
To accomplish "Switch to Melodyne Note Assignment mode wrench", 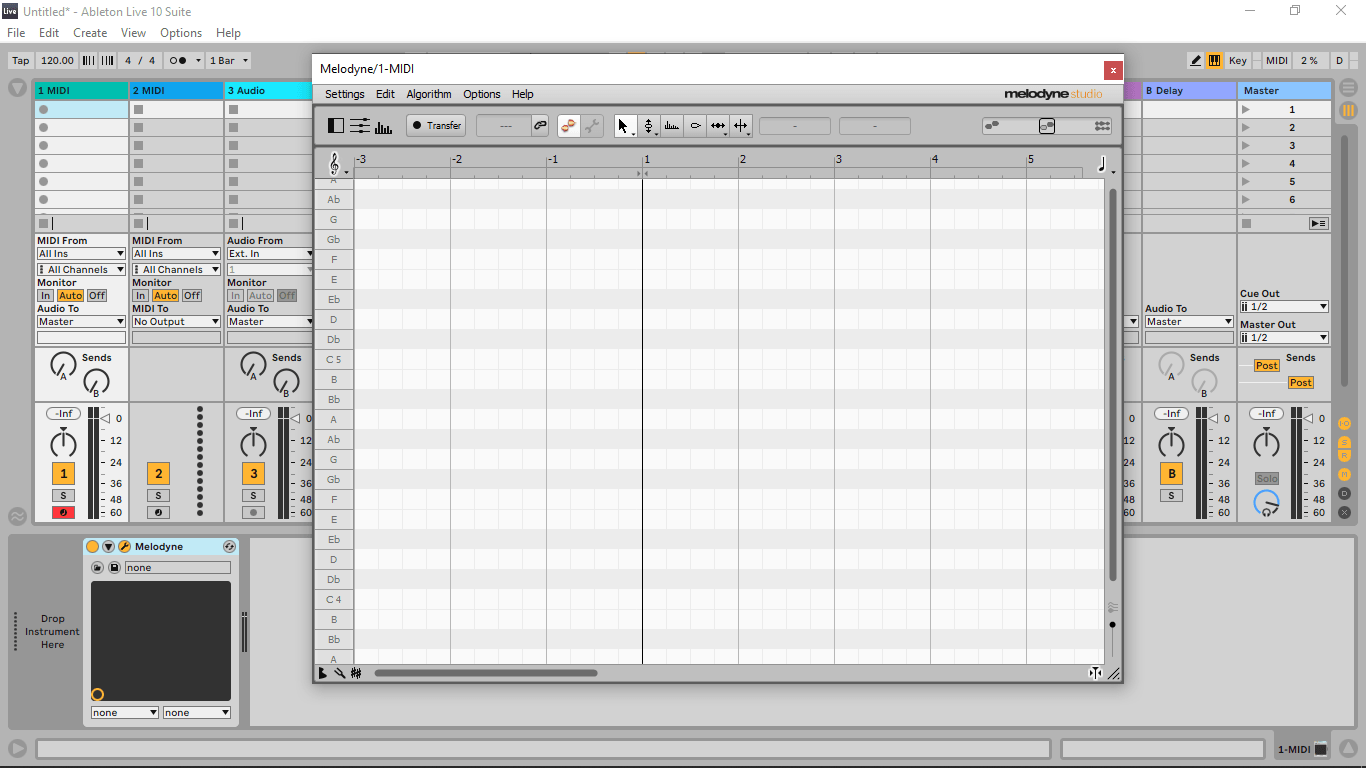I will [x=592, y=126].
